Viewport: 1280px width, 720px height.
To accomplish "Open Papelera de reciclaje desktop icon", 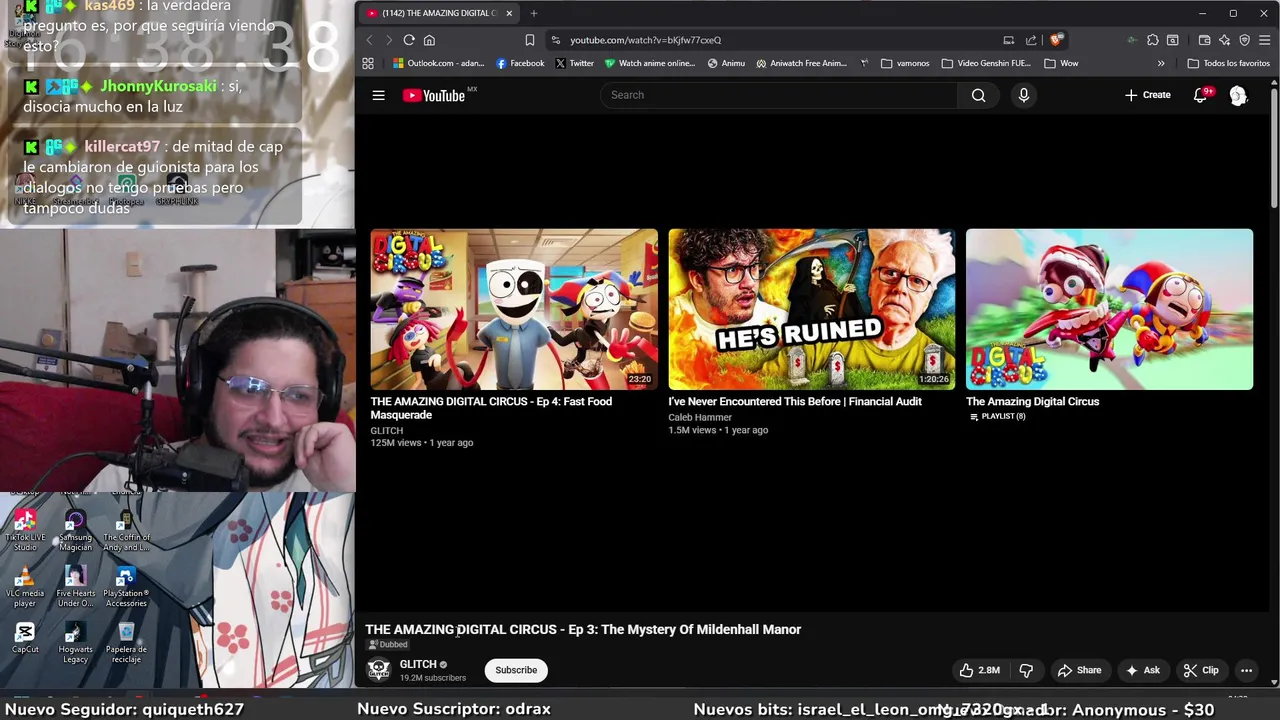I will coord(126,643).
